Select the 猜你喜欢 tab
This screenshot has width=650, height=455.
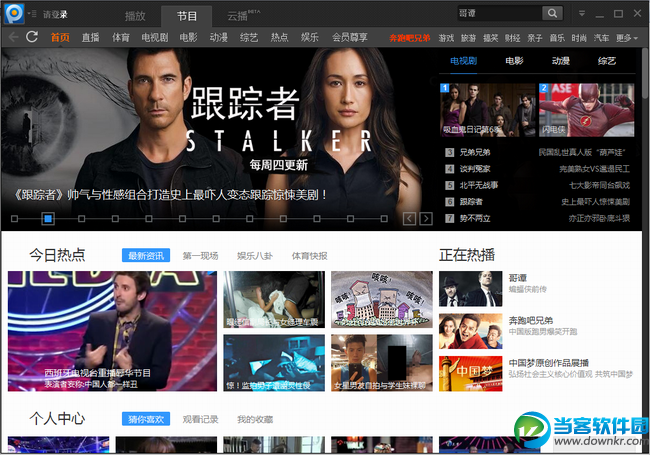click(x=146, y=419)
